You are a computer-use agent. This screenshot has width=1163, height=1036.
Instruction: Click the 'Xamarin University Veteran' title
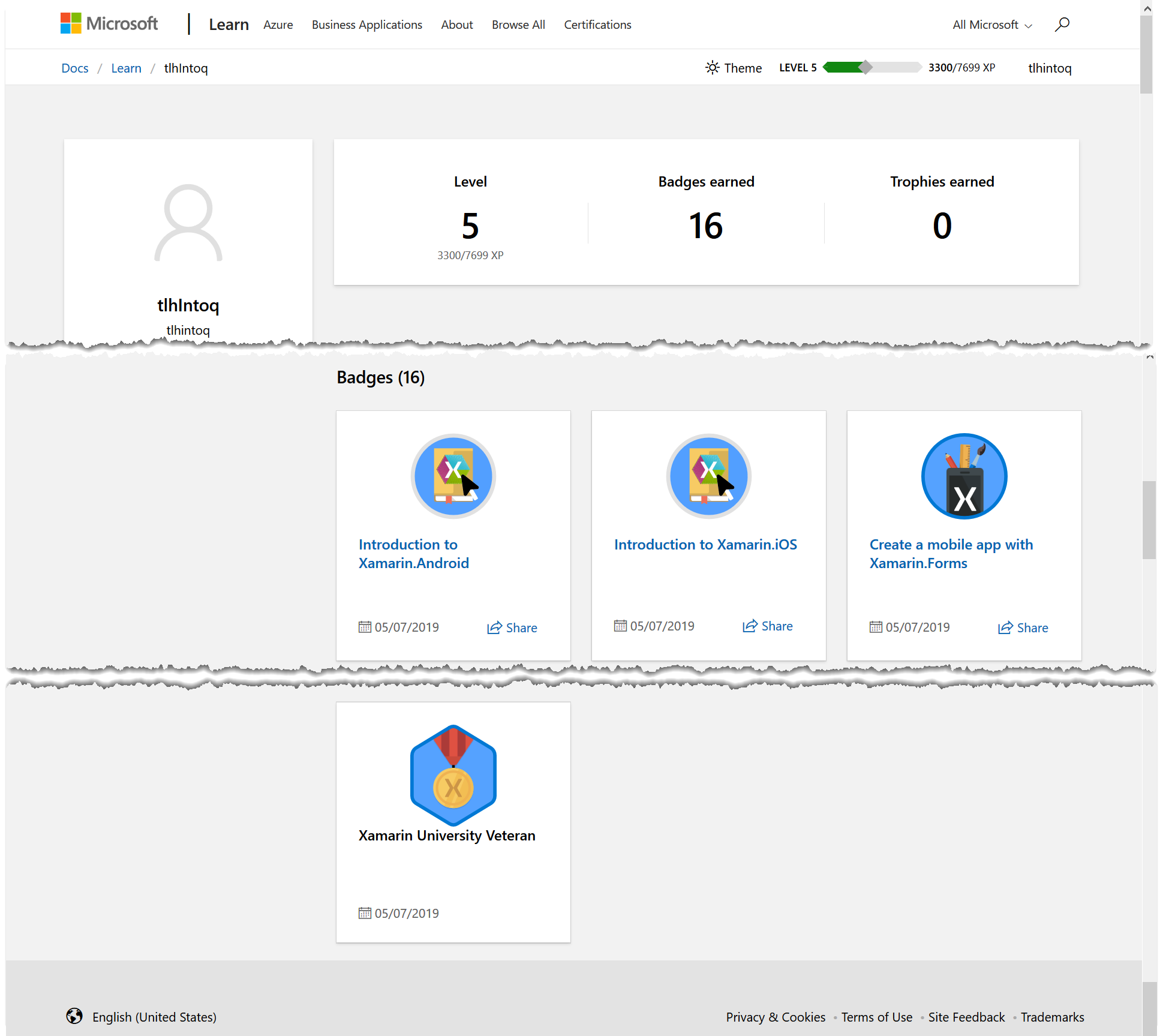coord(447,835)
